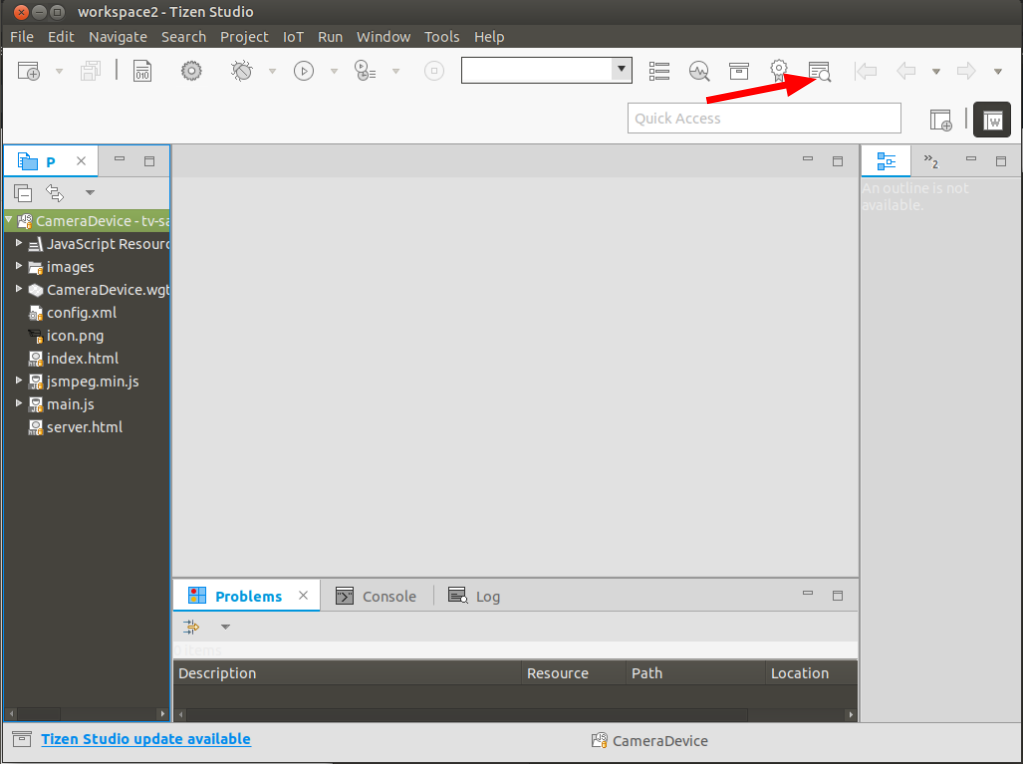
Task: Open the Run dropdown arrow
Action: [x=333, y=71]
